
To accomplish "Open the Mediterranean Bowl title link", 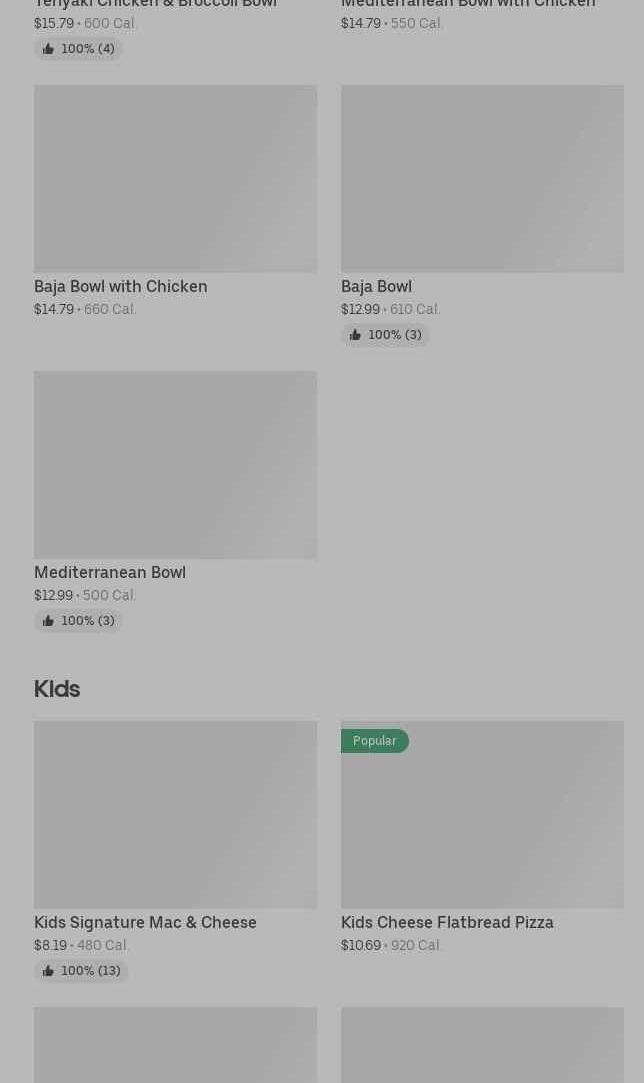I will point(110,572).
